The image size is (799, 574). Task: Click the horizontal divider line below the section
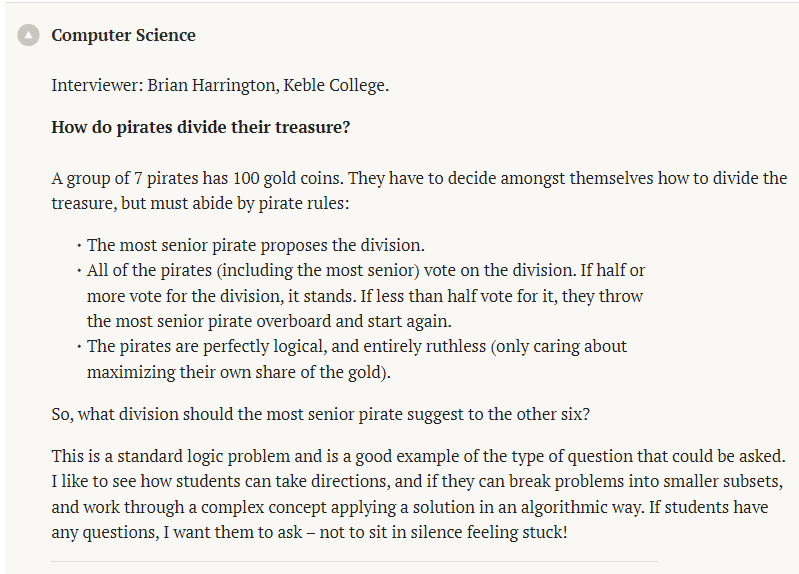(x=355, y=562)
